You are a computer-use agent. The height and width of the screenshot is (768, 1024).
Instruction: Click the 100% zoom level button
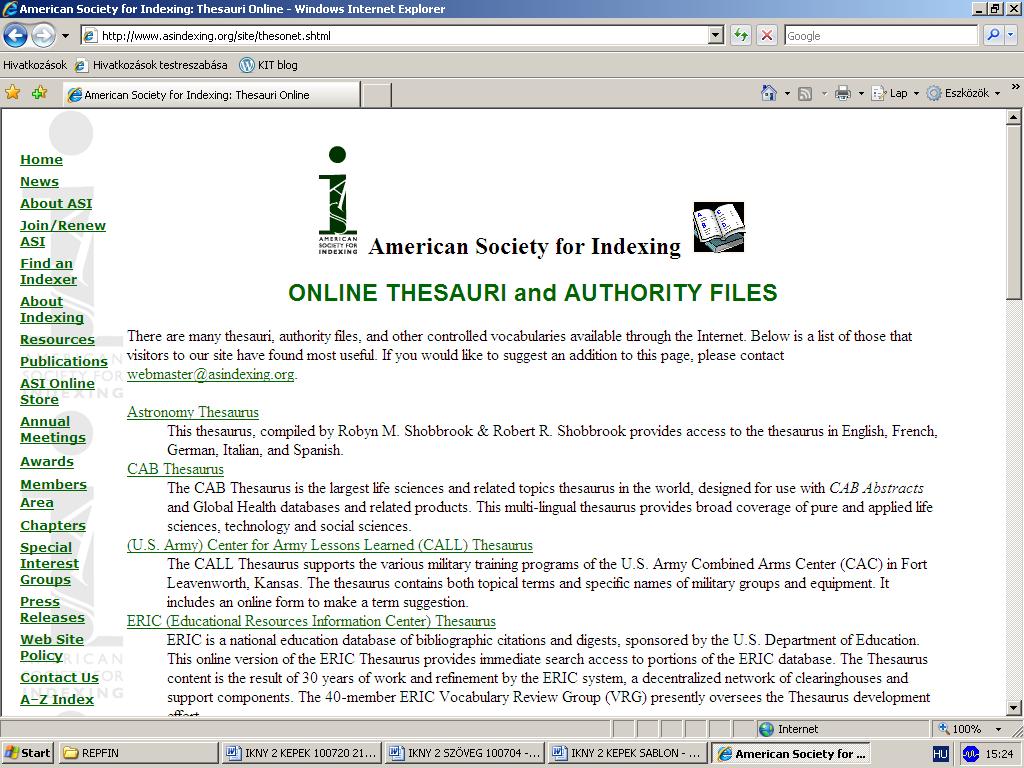coord(961,729)
